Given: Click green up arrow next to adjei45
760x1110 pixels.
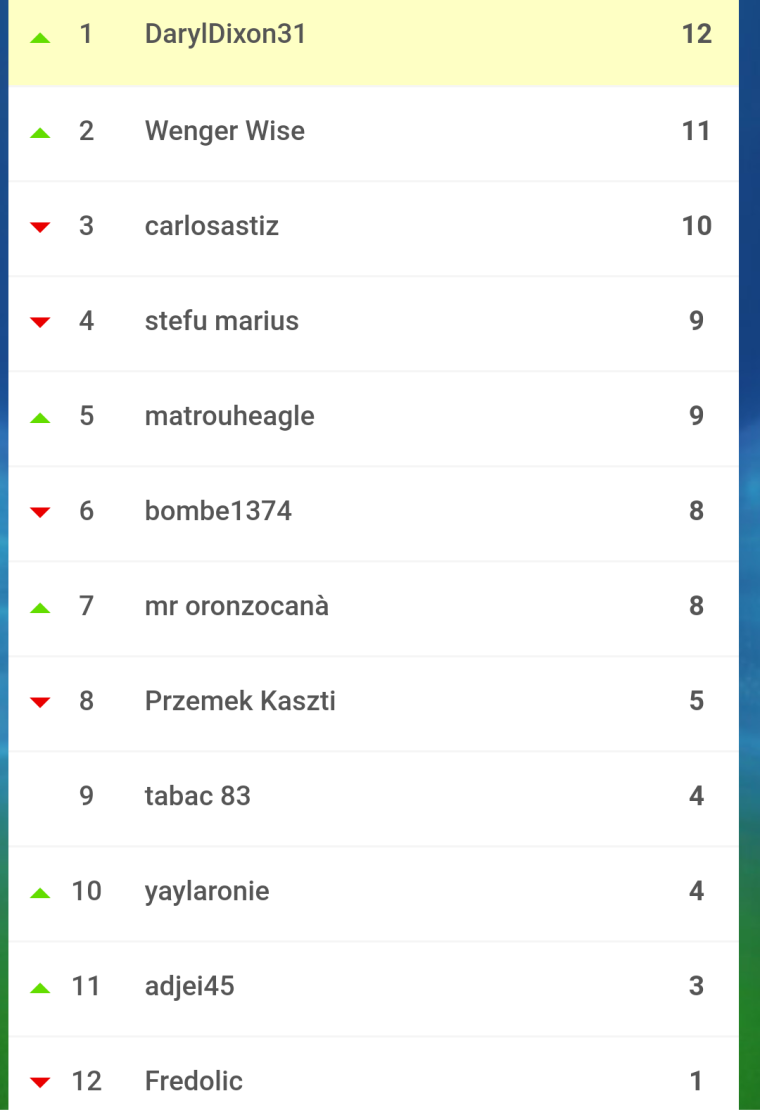Looking at the screenshot, I should 40,988.
